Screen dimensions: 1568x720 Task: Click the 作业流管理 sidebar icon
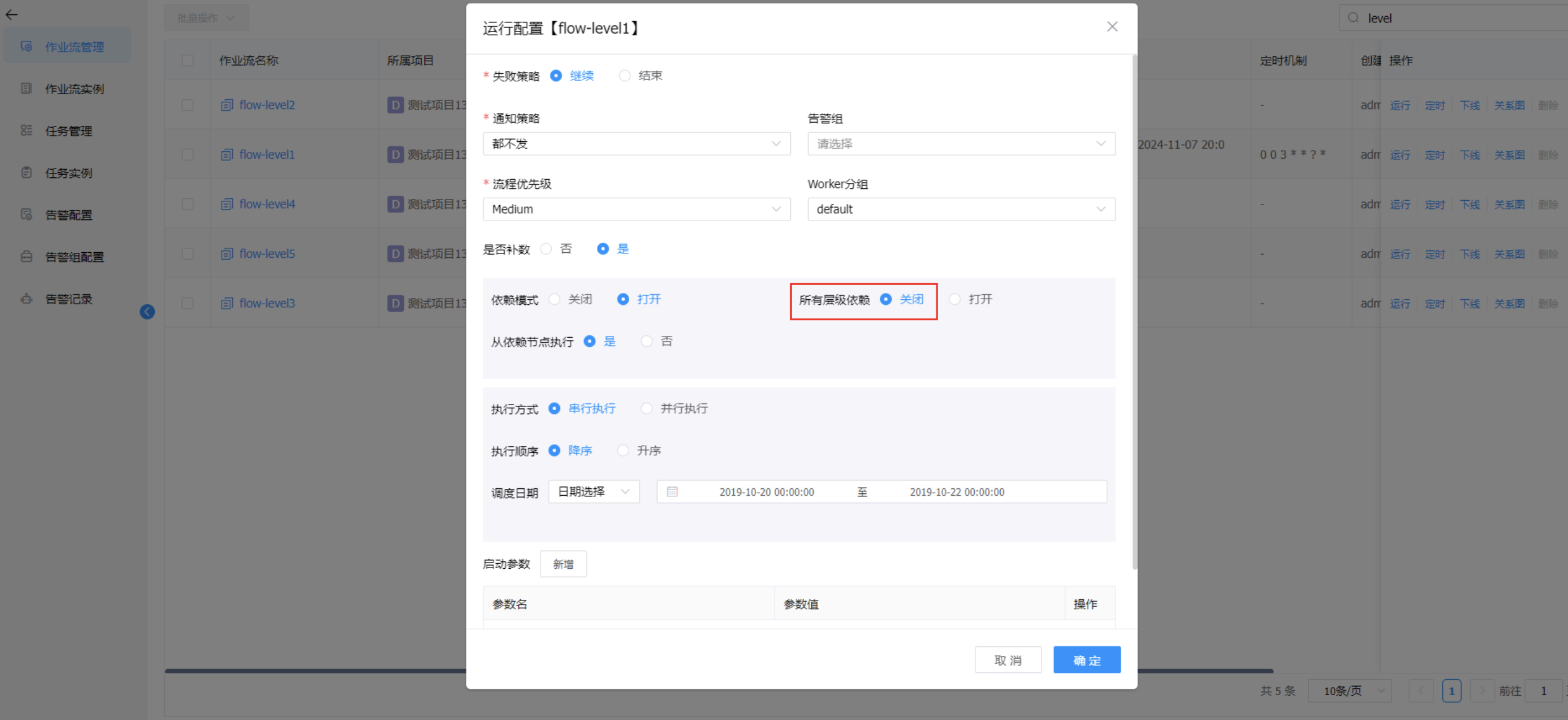(26, 46)
